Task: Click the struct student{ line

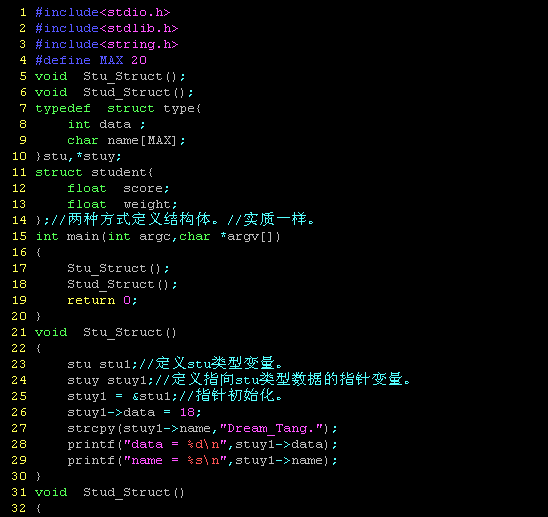Action: pos(94,172)
